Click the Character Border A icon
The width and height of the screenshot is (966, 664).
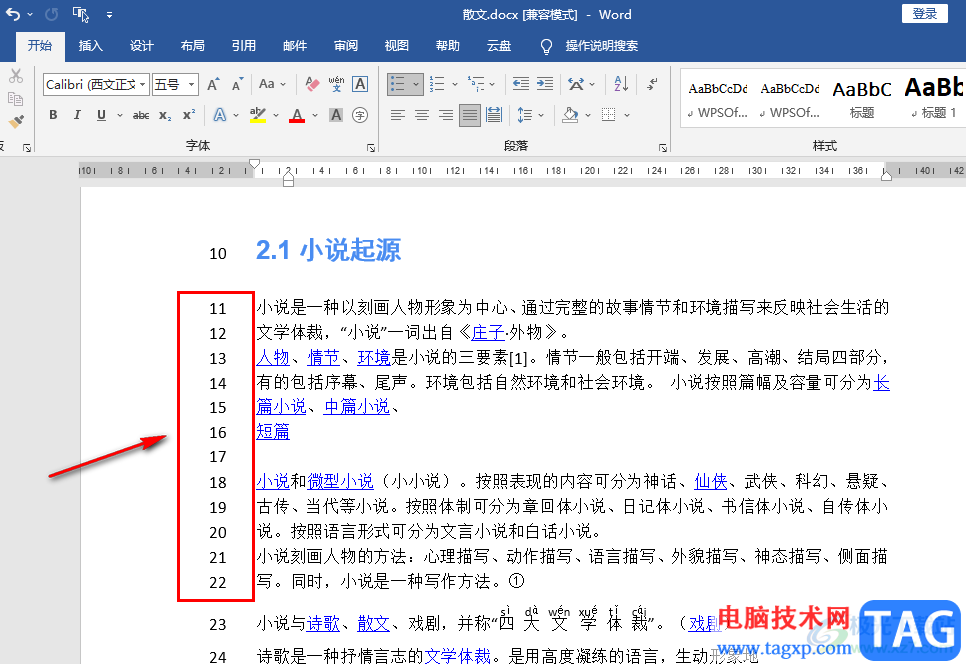[x=360, y=84]
